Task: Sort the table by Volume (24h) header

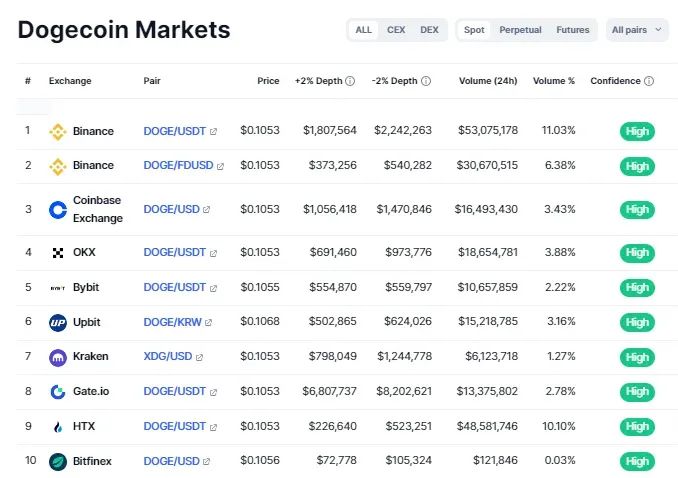Action: pyautogui.click(x=488, y=81)
